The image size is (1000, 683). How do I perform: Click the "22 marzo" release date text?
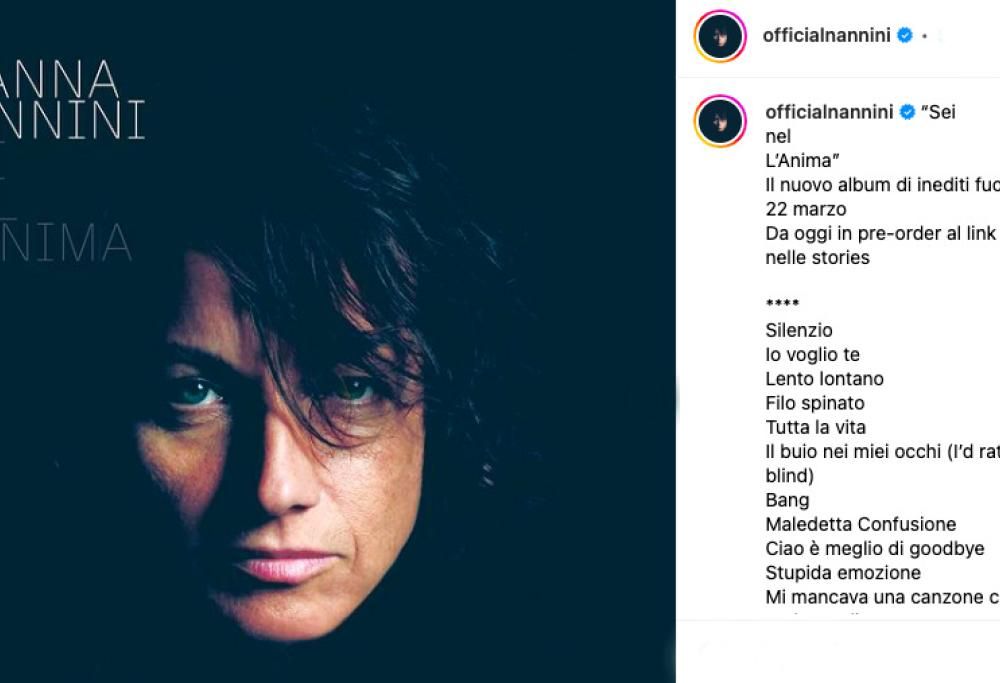pos(805,209)
